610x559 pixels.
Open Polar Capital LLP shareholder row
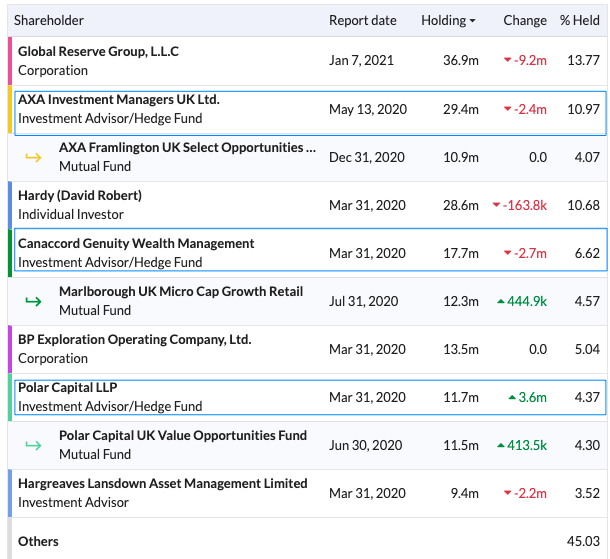tap(310, 397)
